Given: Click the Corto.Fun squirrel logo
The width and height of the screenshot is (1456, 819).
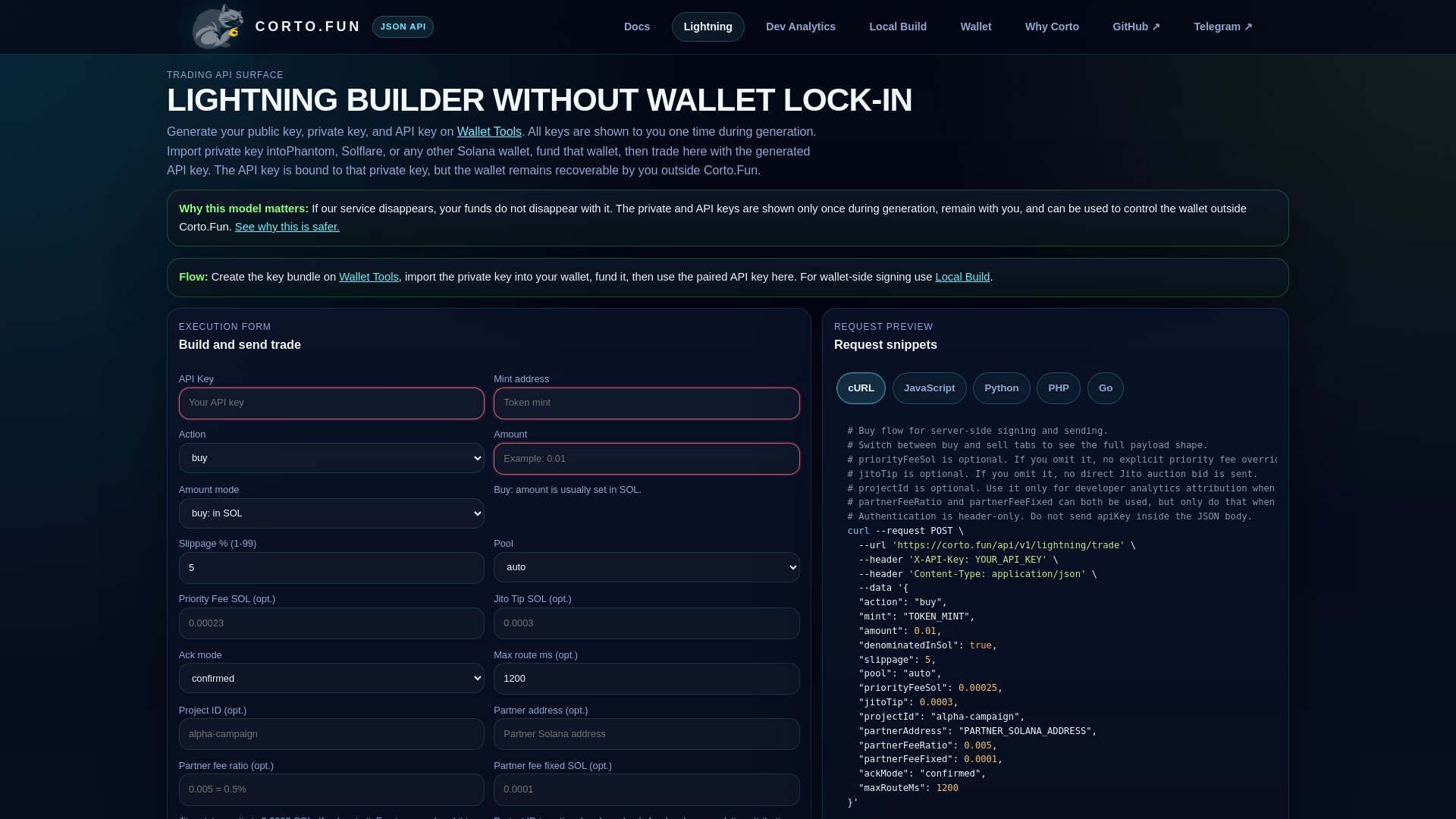Looking at the screenshot, I should click(x=217, y=27).
